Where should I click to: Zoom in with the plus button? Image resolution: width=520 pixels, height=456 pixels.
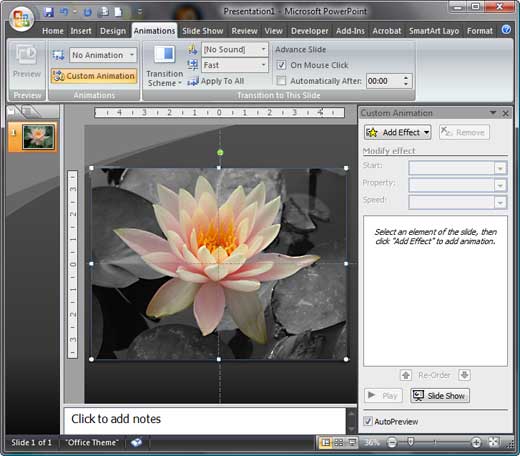(x=476, y=443)
